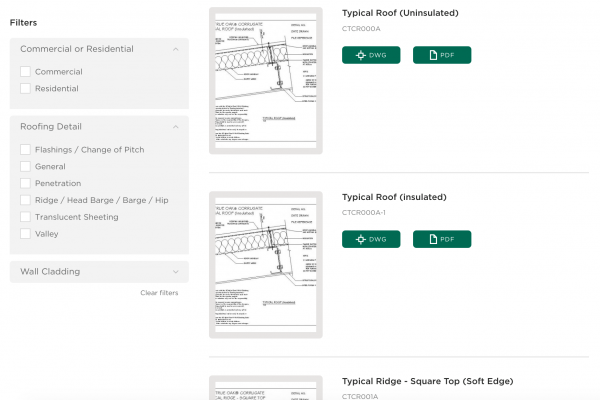Download DWG for Typical Roof (insulated)

click(x=371, y=239)
